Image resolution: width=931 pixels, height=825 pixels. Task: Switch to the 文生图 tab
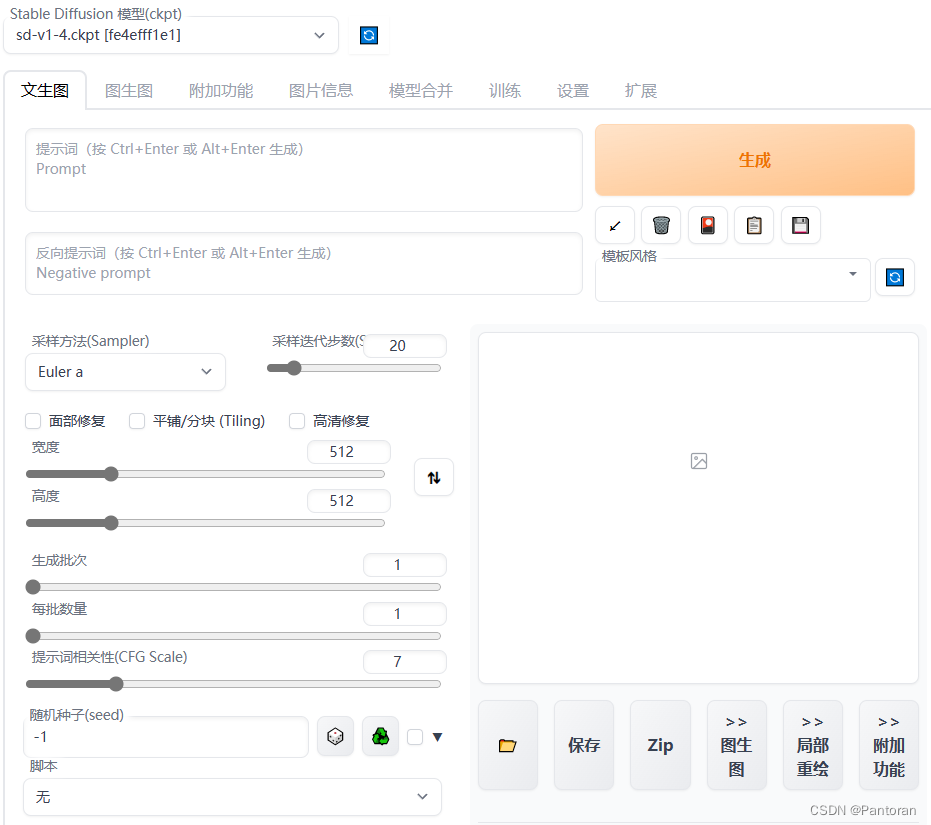pyautogui.click(x=45, y=91)
